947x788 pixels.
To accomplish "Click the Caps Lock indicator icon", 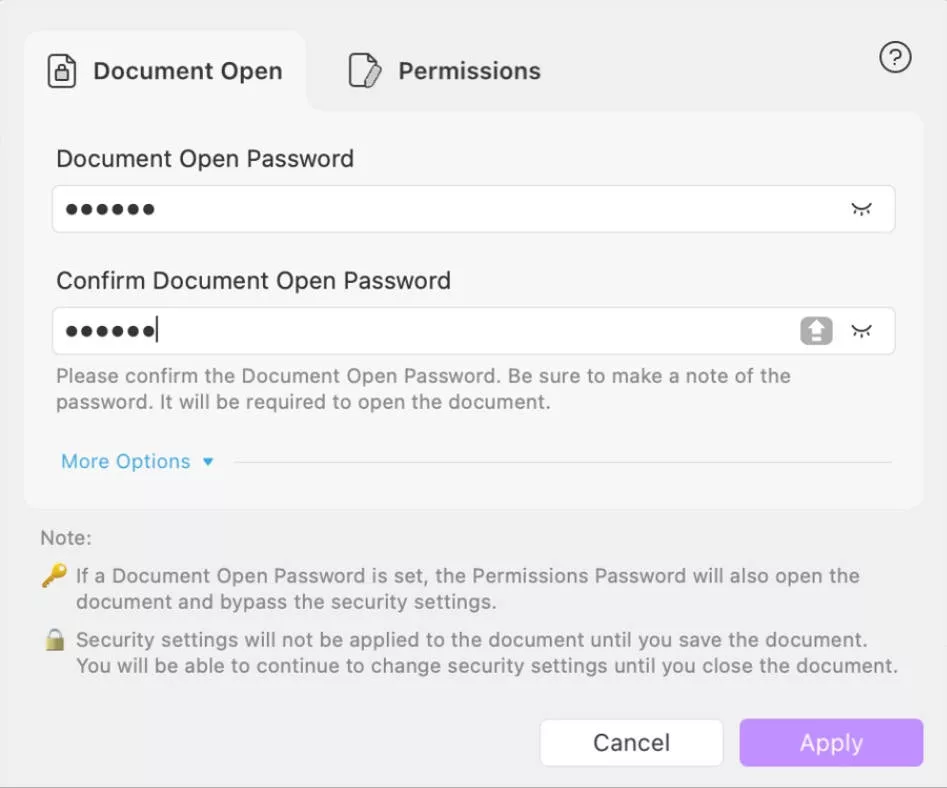I will (816, 331).
